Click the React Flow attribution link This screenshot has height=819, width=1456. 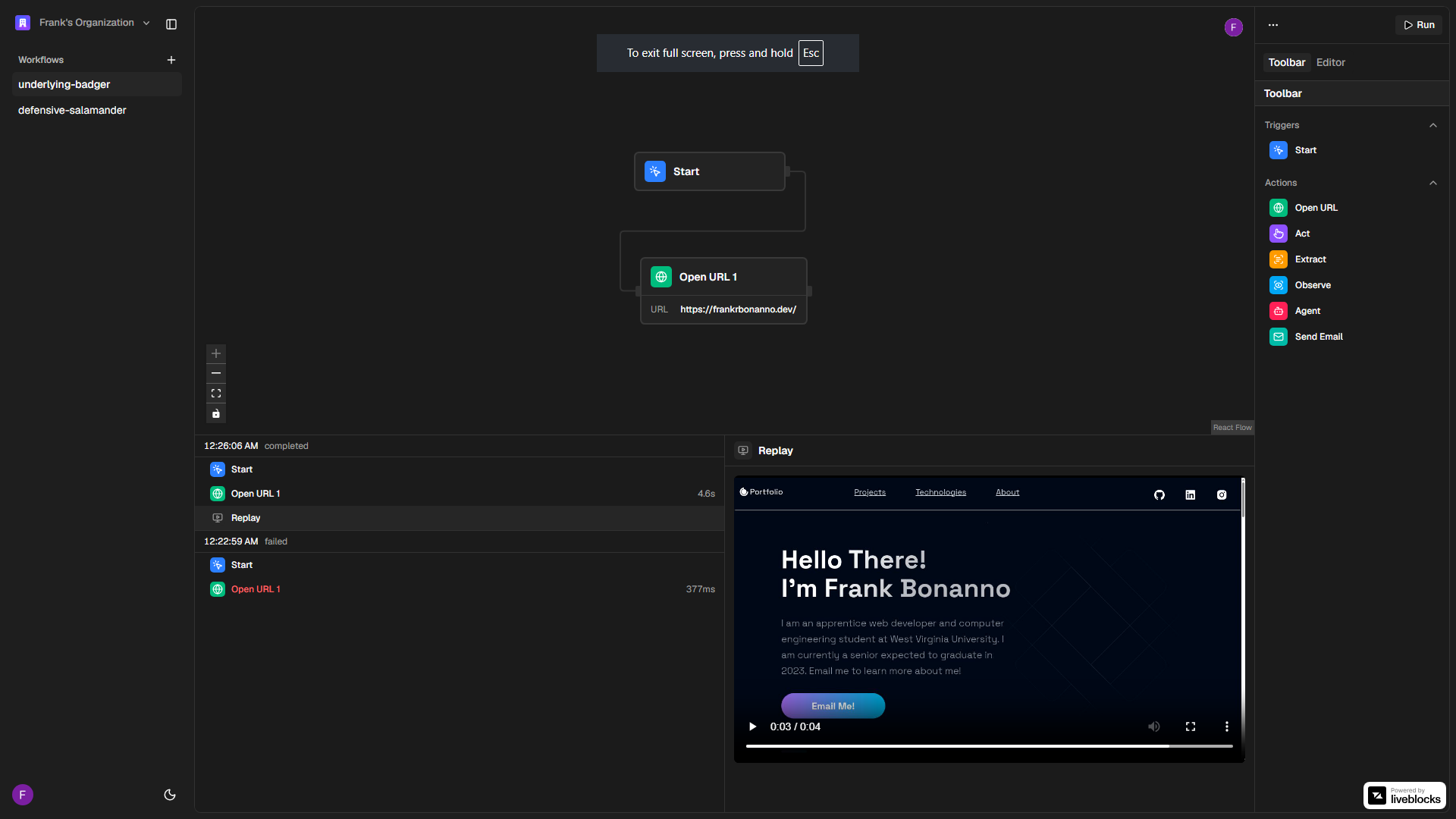coord(1232,428)
